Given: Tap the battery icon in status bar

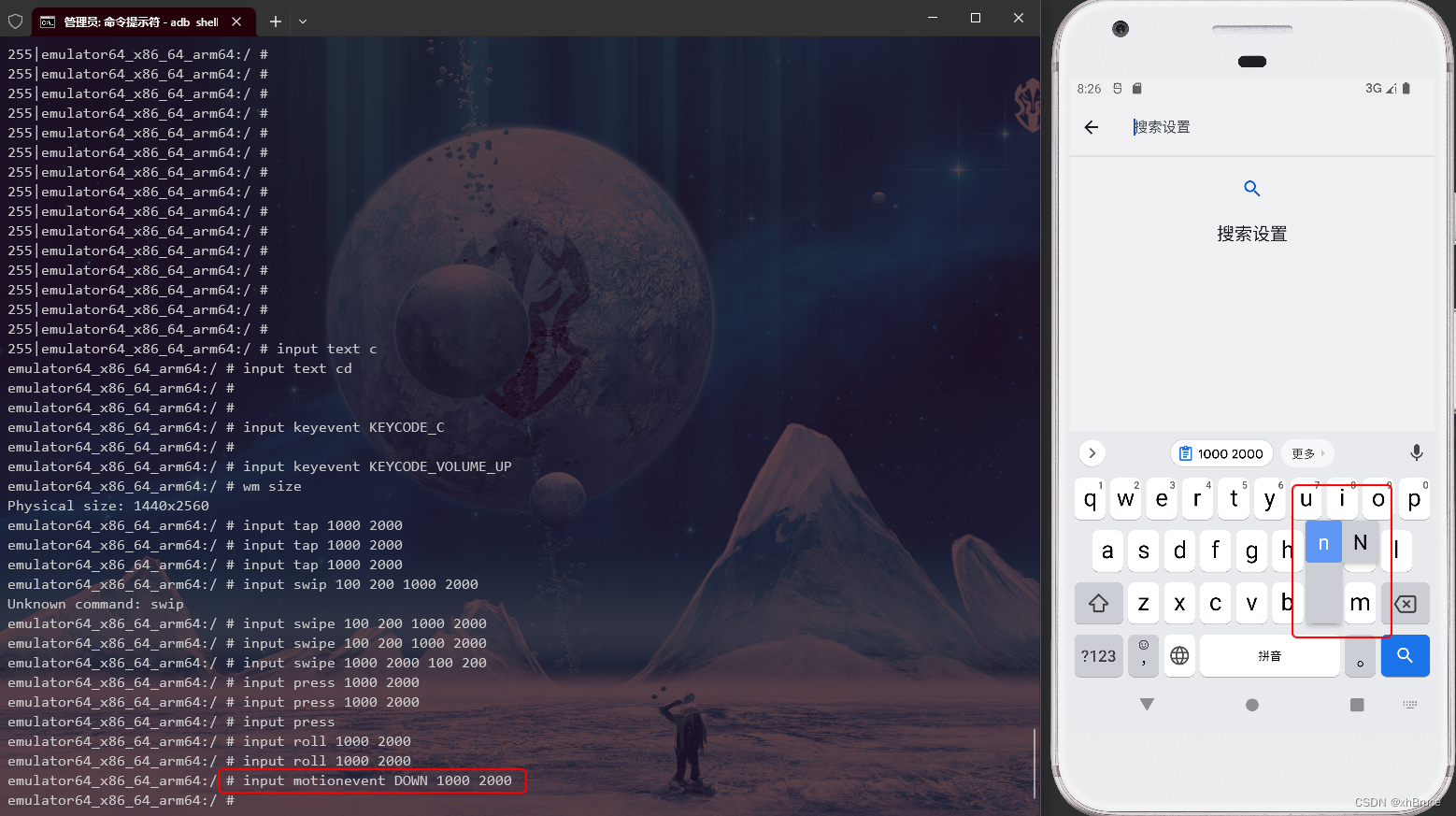Looking at the screenshot, I should (x=1406, y=89).
